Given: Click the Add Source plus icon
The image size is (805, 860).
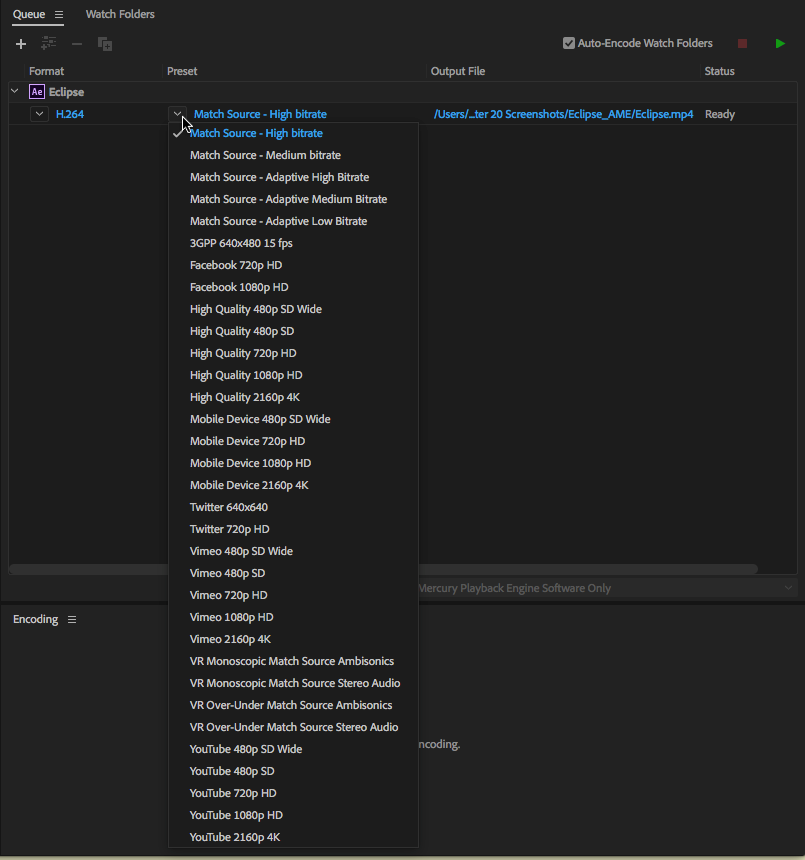Looking at the screenshot, I should click(x=21, y=44).
